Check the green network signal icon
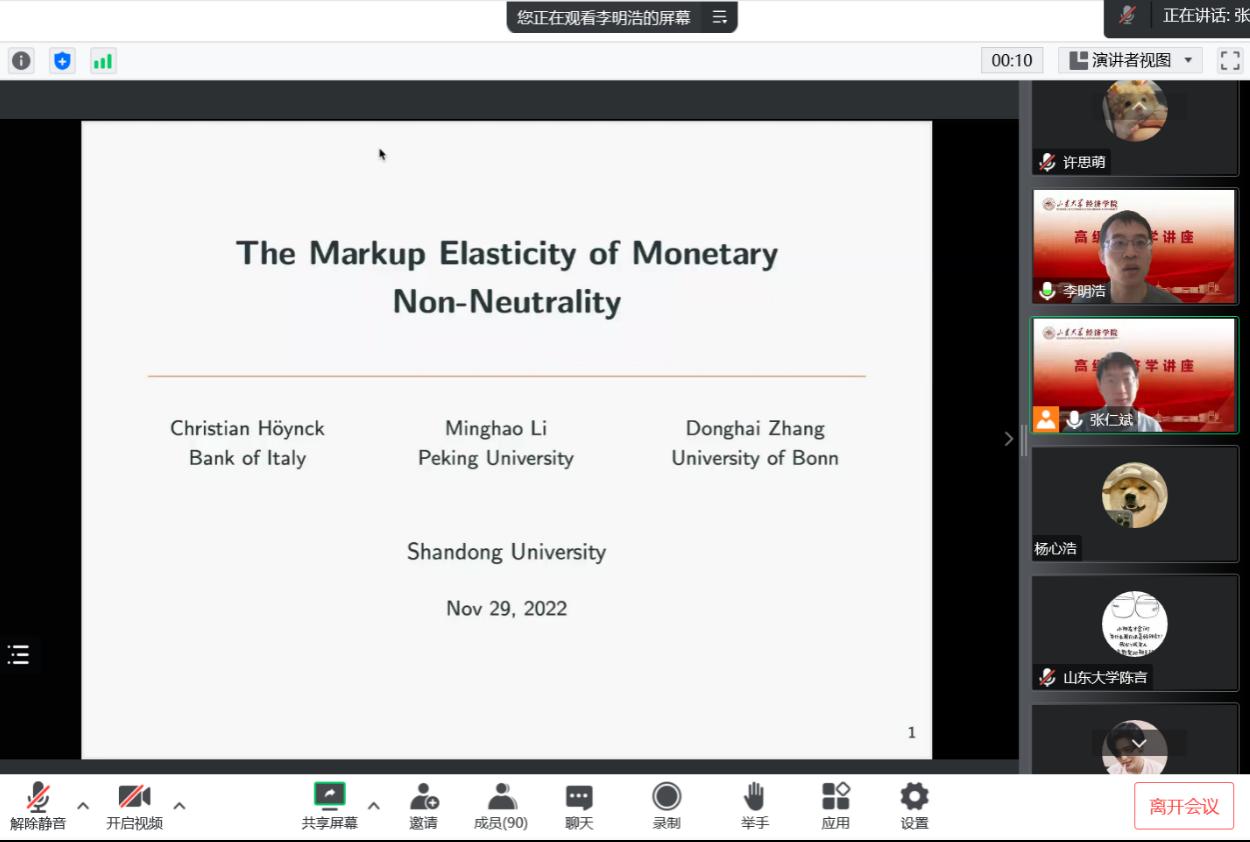The width and height of the screenshot is (1250, 842). point(103,61)
